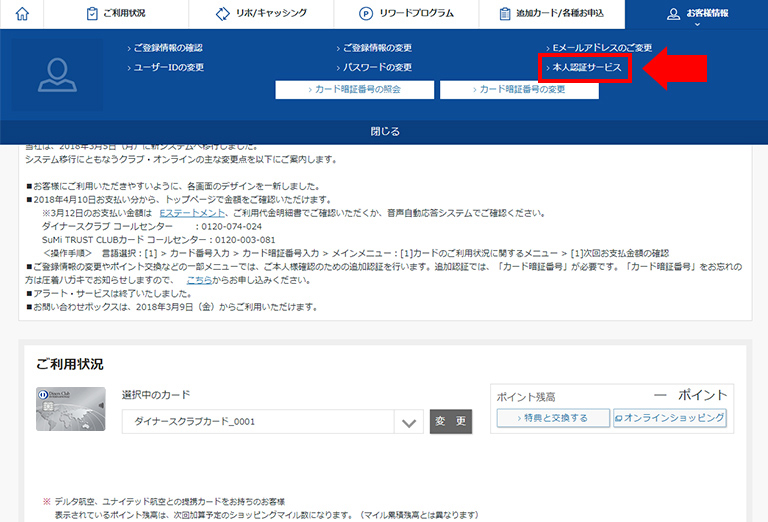The height and width of the screenshot is (522, 768).
Task: Open the ご利用状況 navigation tab
Action: tap(116, 14)
